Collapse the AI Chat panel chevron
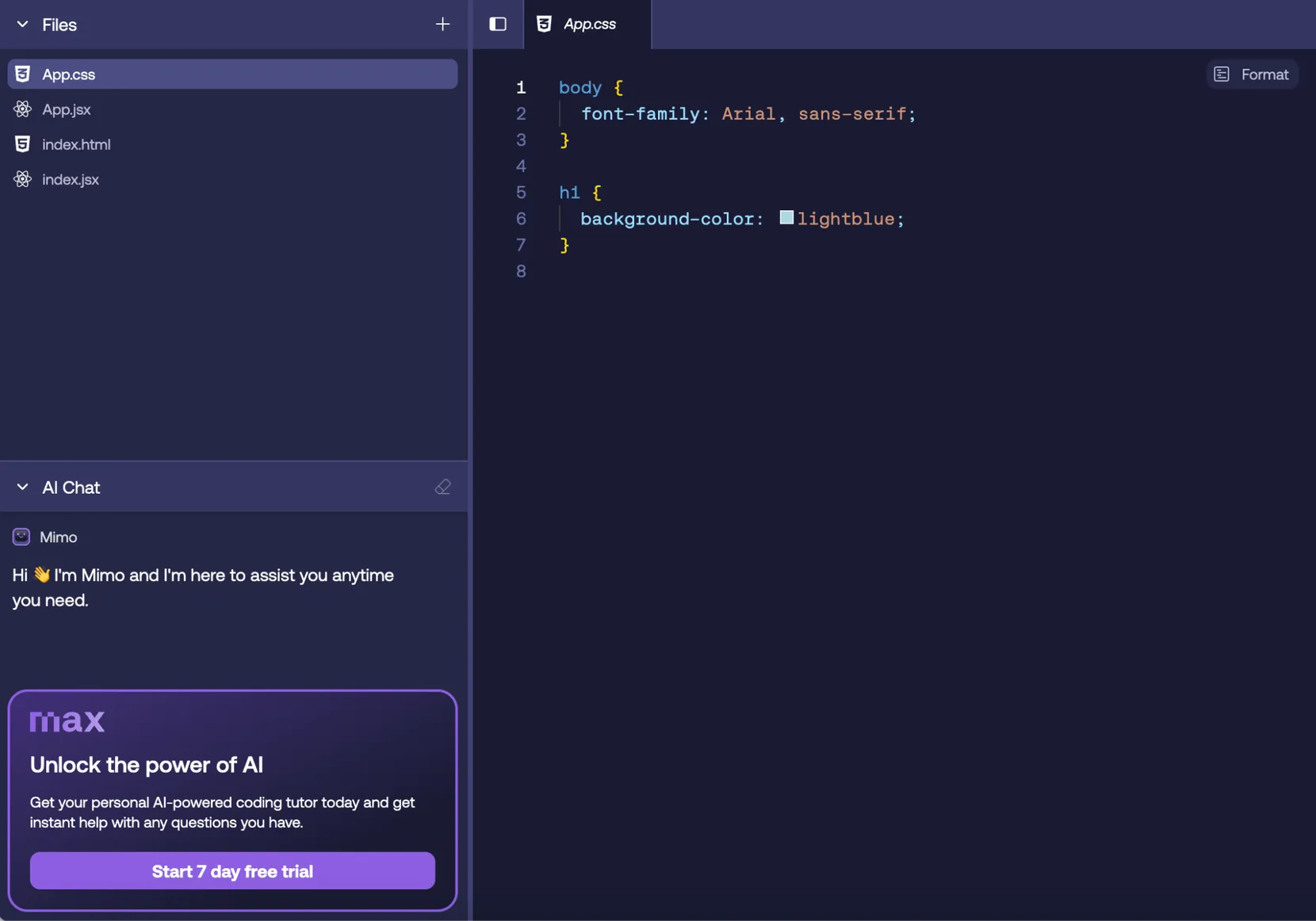The image size is (1316, 921). [x=22, y=487]
